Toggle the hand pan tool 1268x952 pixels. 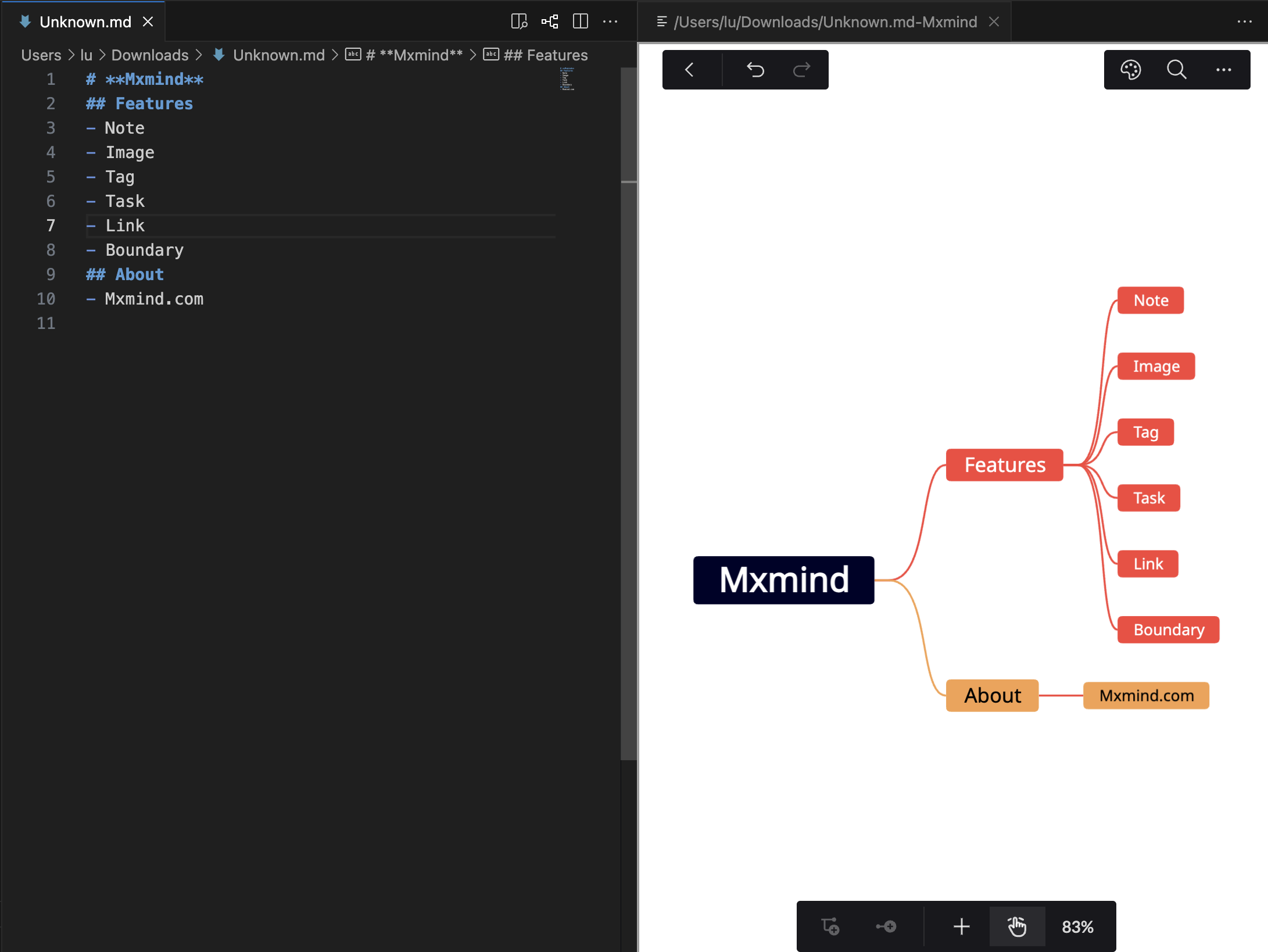(x=1017, y=926)
